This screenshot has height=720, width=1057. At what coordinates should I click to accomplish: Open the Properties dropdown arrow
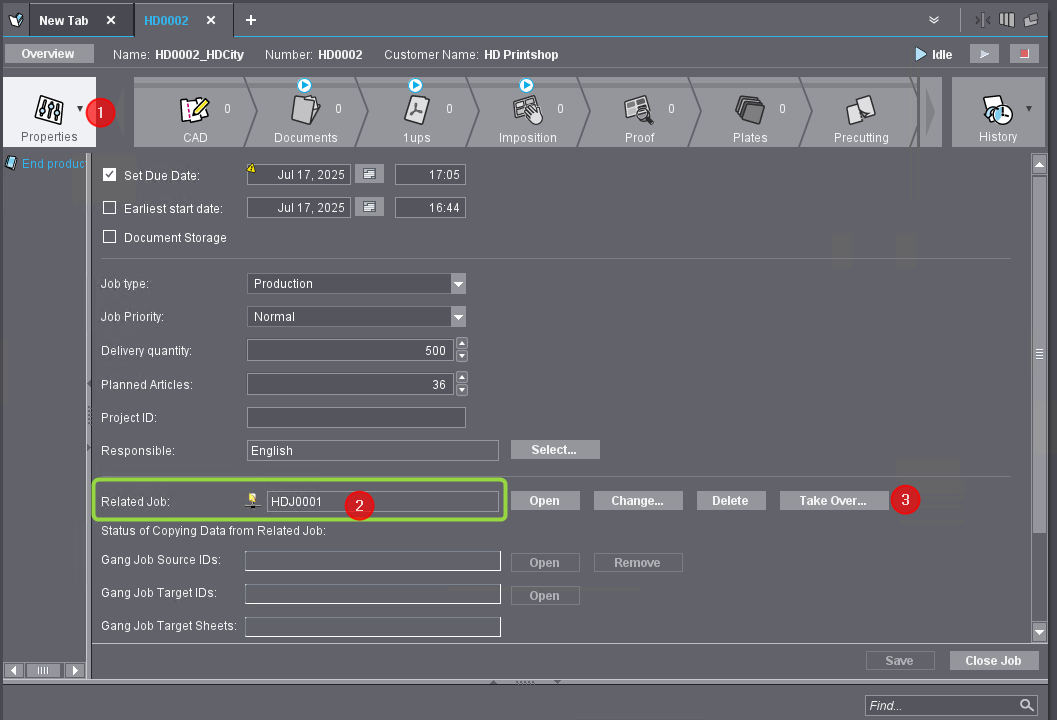tap(80, 108)
